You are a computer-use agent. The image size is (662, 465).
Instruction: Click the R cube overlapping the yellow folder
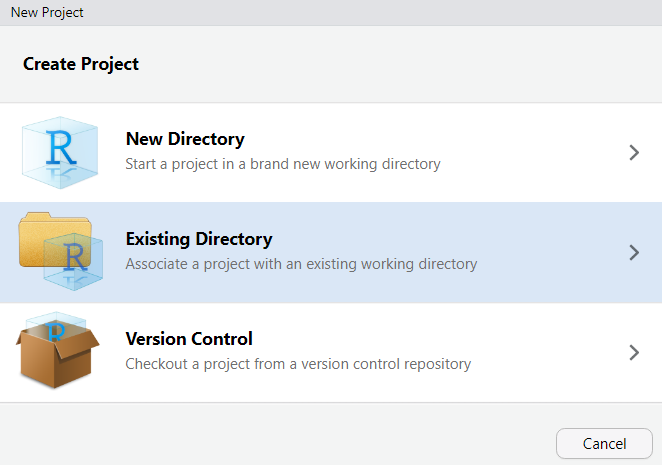point(74,260)
